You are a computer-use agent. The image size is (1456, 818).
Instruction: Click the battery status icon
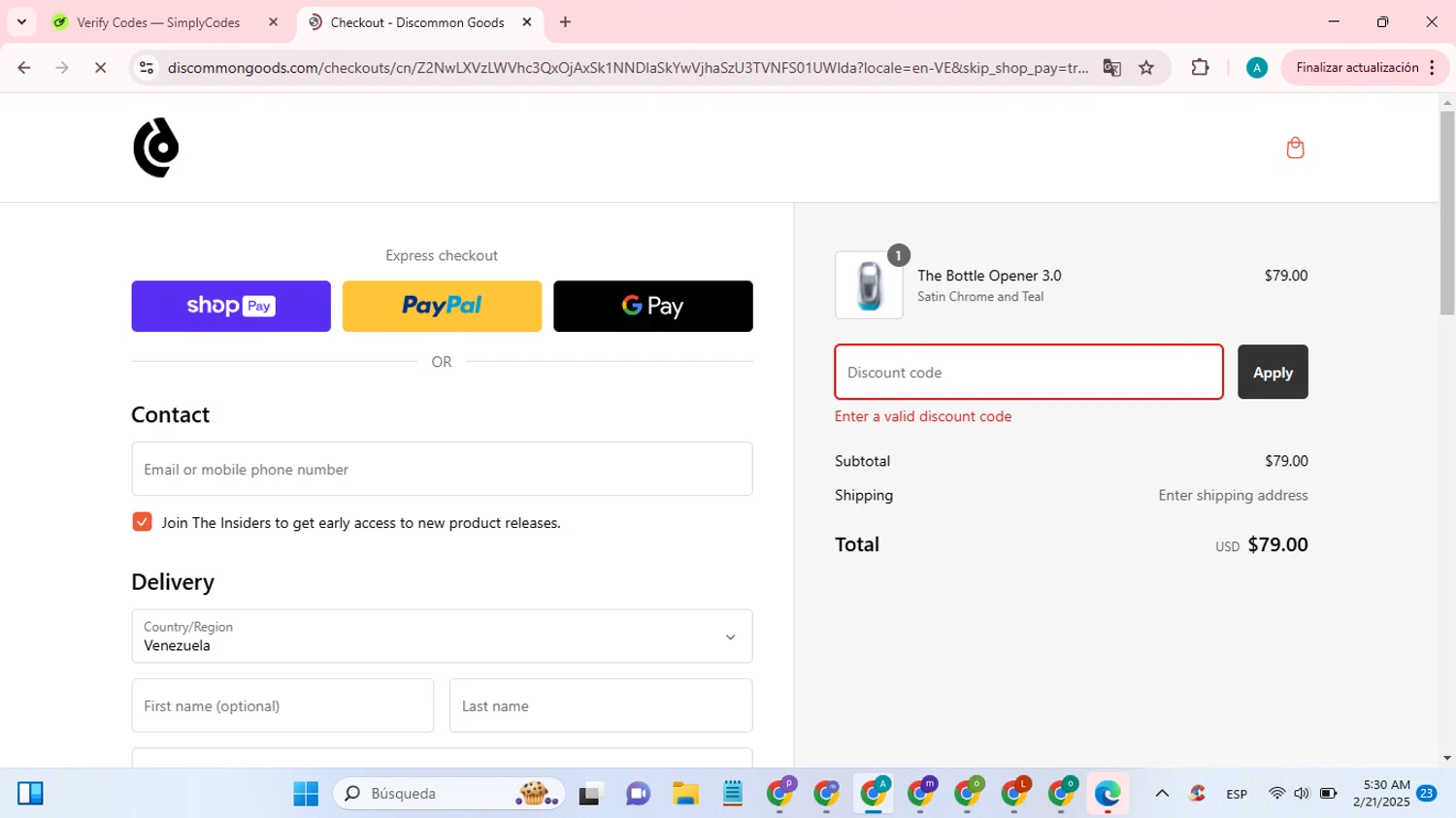(1329, 794)
